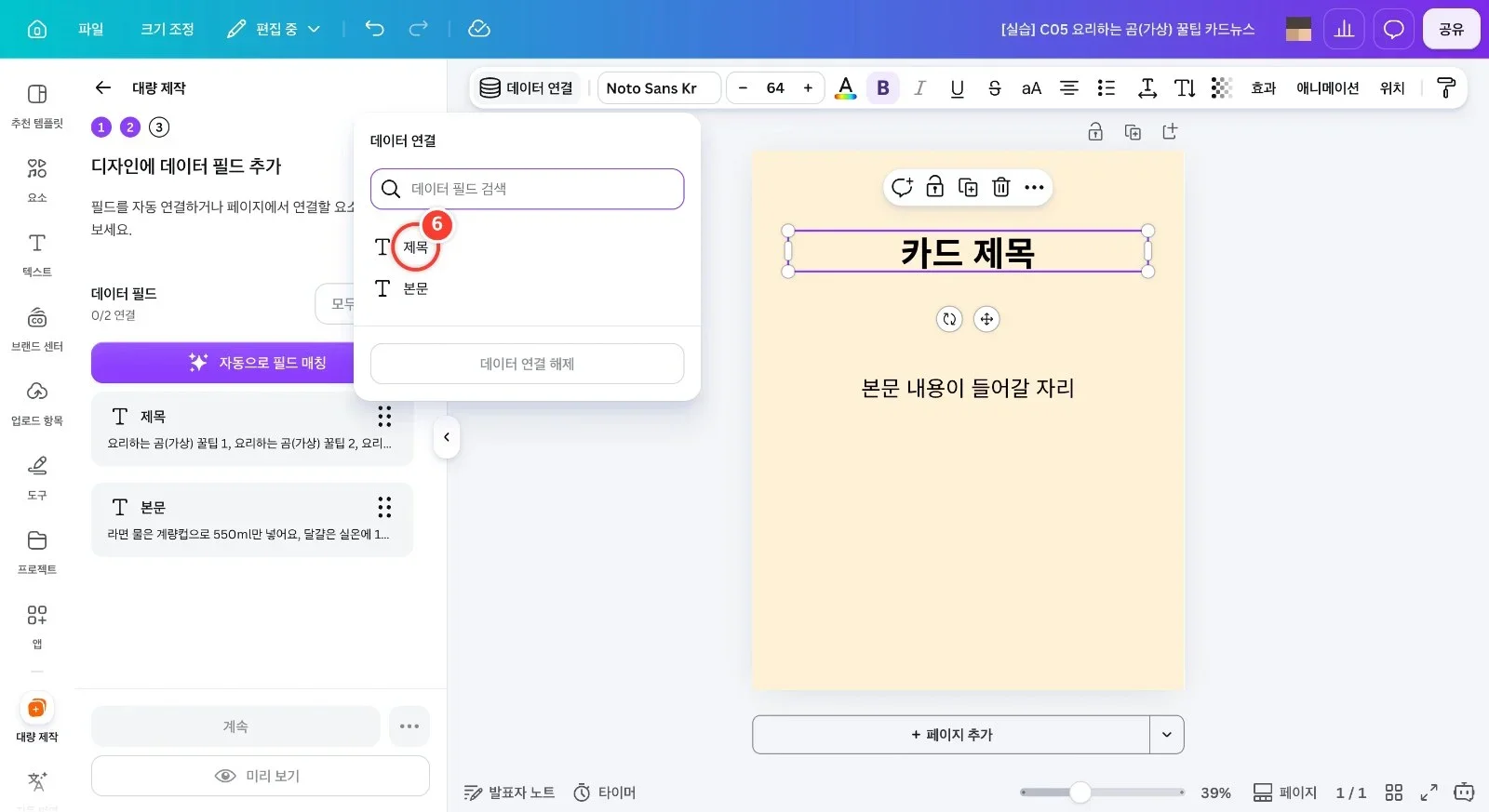Decrease font size with minus

coord(743,88)
